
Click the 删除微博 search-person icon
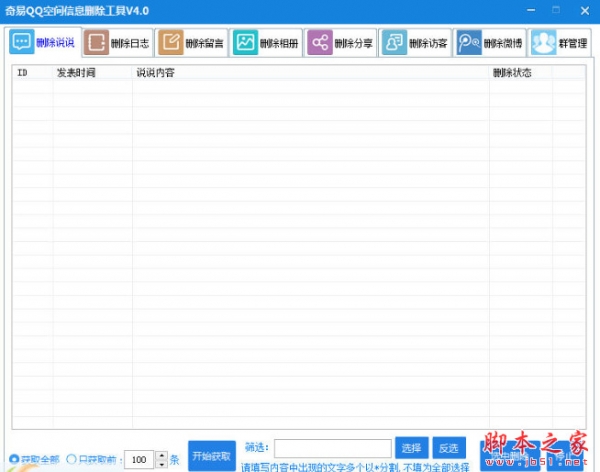coord(469,42)
